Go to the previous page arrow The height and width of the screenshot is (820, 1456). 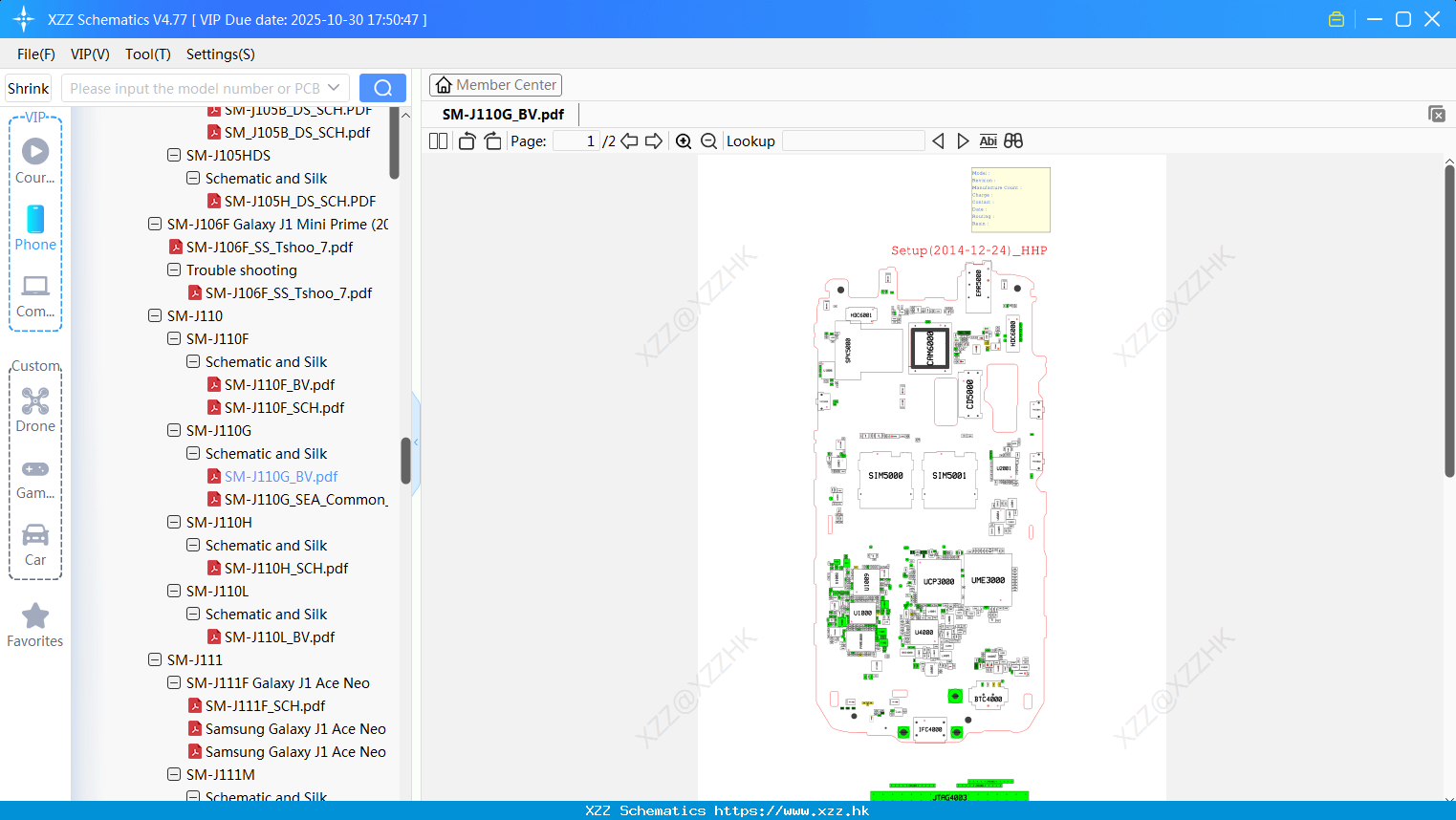click(629, 141)
